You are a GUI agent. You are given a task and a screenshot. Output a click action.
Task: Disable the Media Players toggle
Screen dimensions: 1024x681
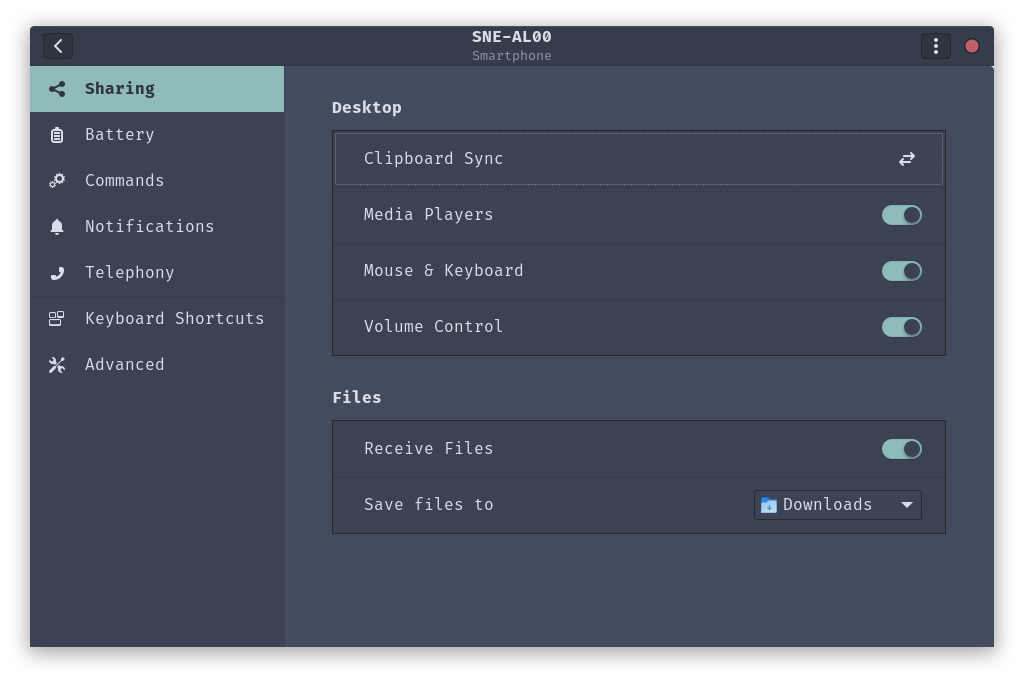pyautogui.click(x=901, y=215)
